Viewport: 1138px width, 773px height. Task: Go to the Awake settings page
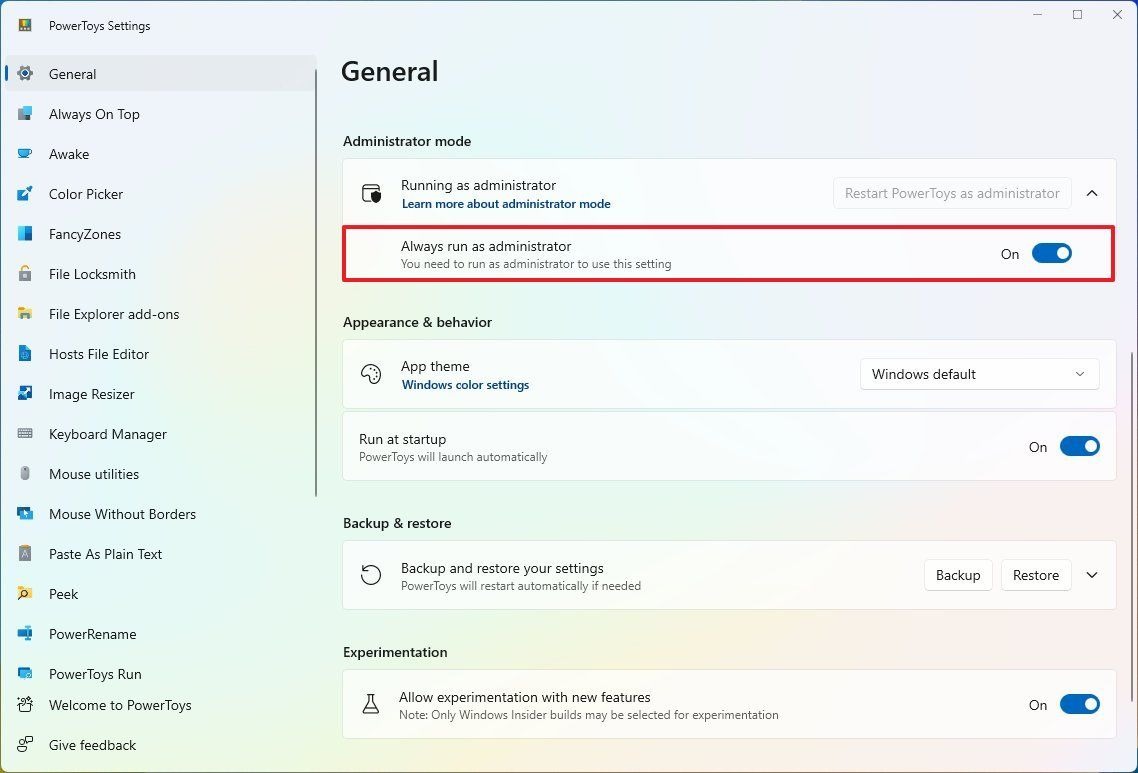160,153
